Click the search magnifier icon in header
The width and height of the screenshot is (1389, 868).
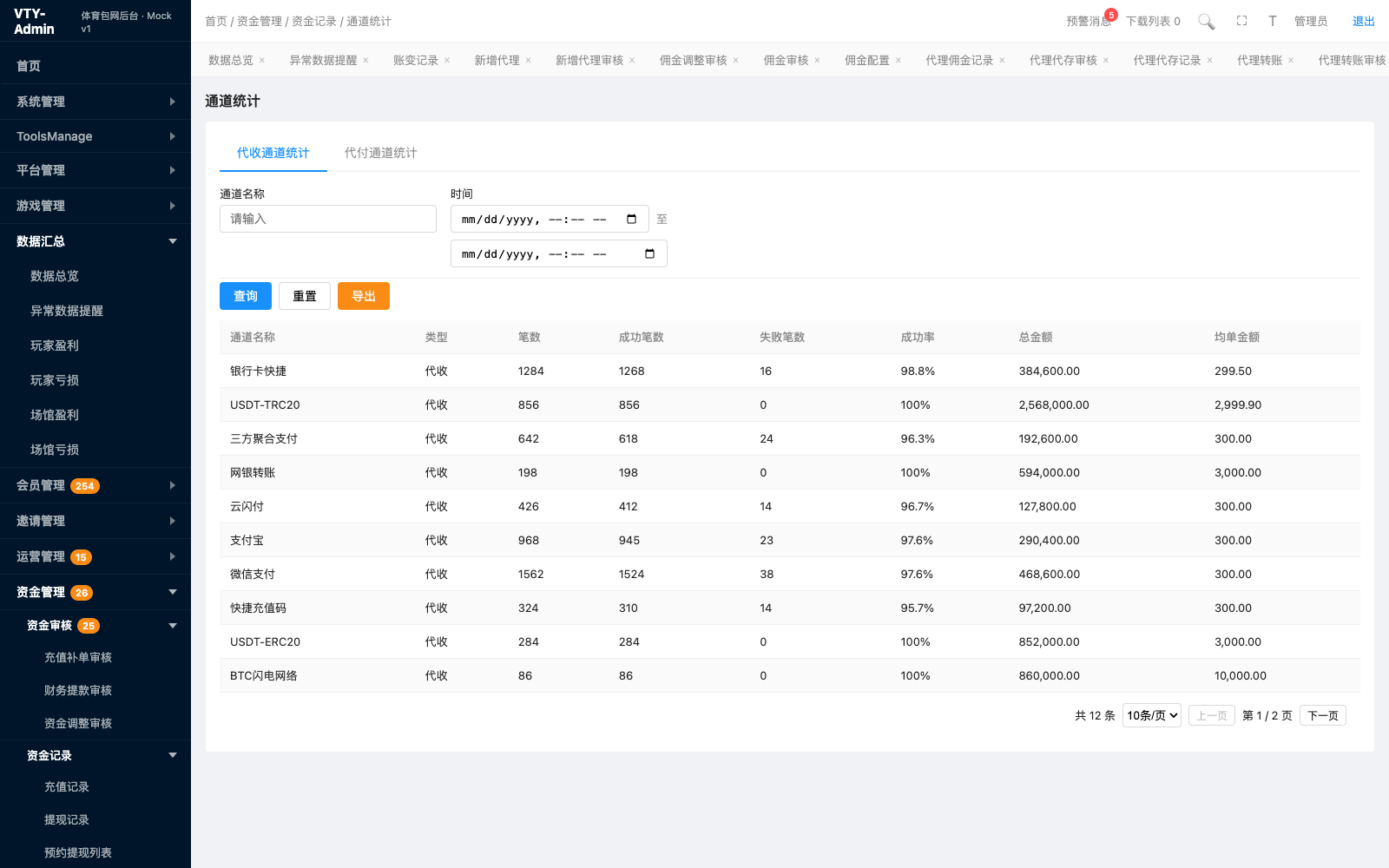pos(1206,21)
